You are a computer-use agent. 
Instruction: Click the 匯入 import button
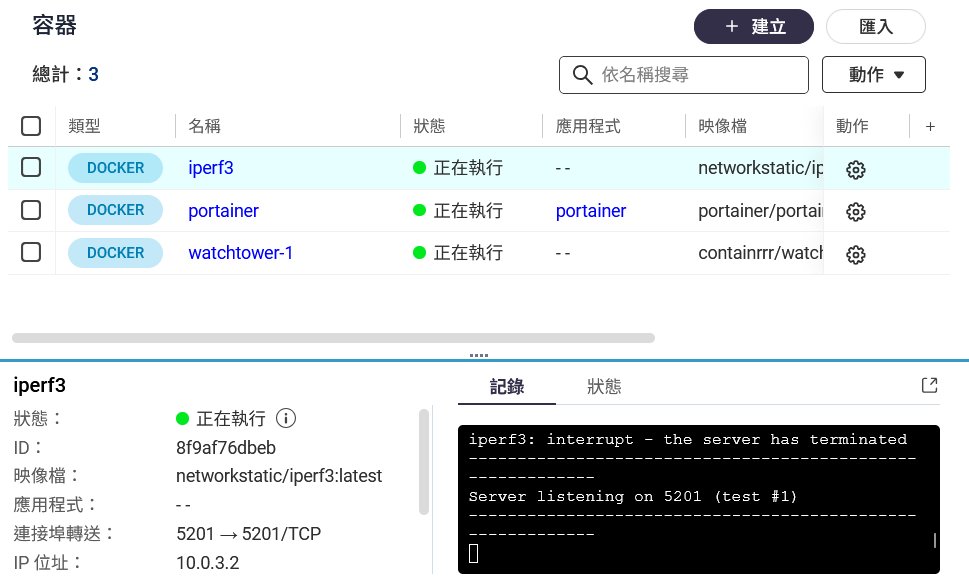(875, 27)
